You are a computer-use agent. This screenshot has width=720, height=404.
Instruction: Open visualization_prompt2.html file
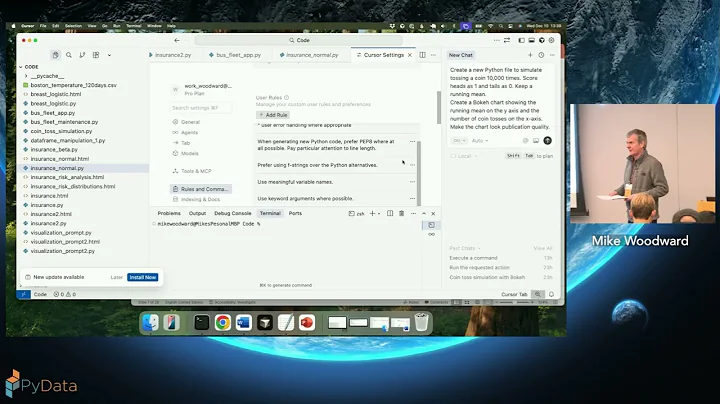(65, 241)
